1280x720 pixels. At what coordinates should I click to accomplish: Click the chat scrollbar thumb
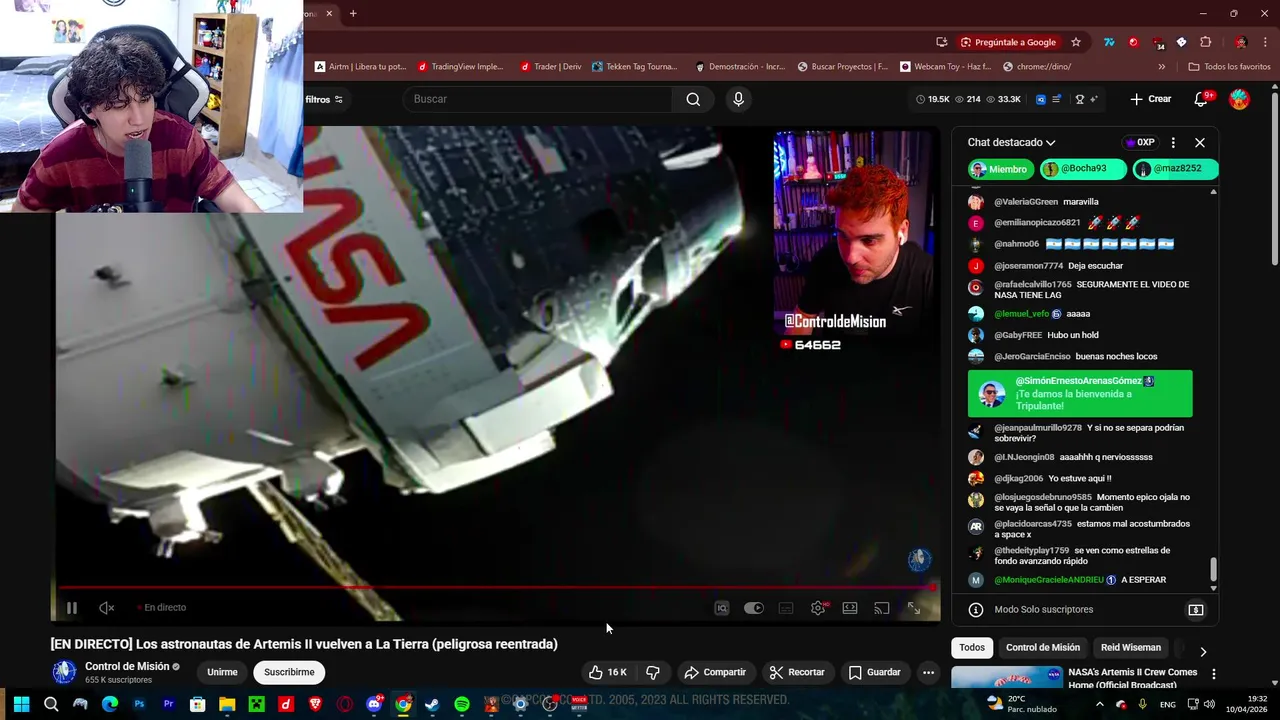click(1214, 569)
